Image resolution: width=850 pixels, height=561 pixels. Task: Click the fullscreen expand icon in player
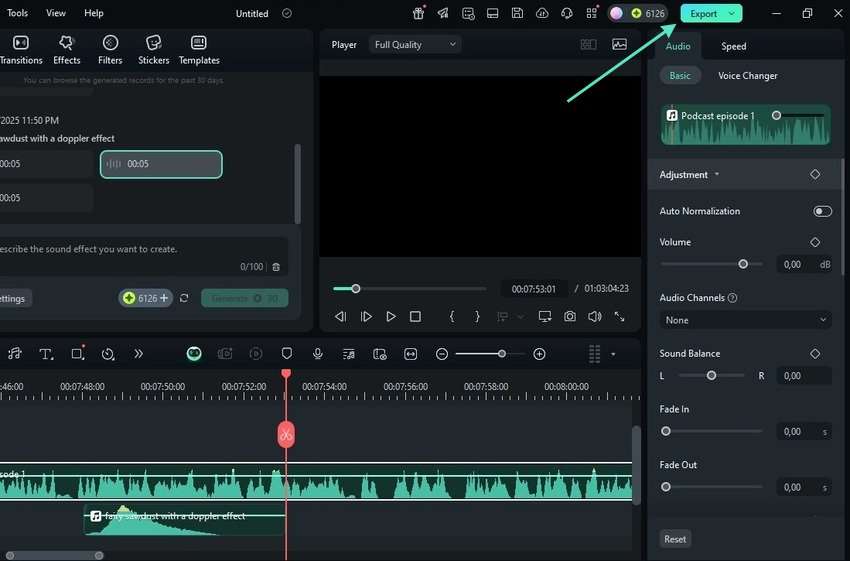[620, 317]
